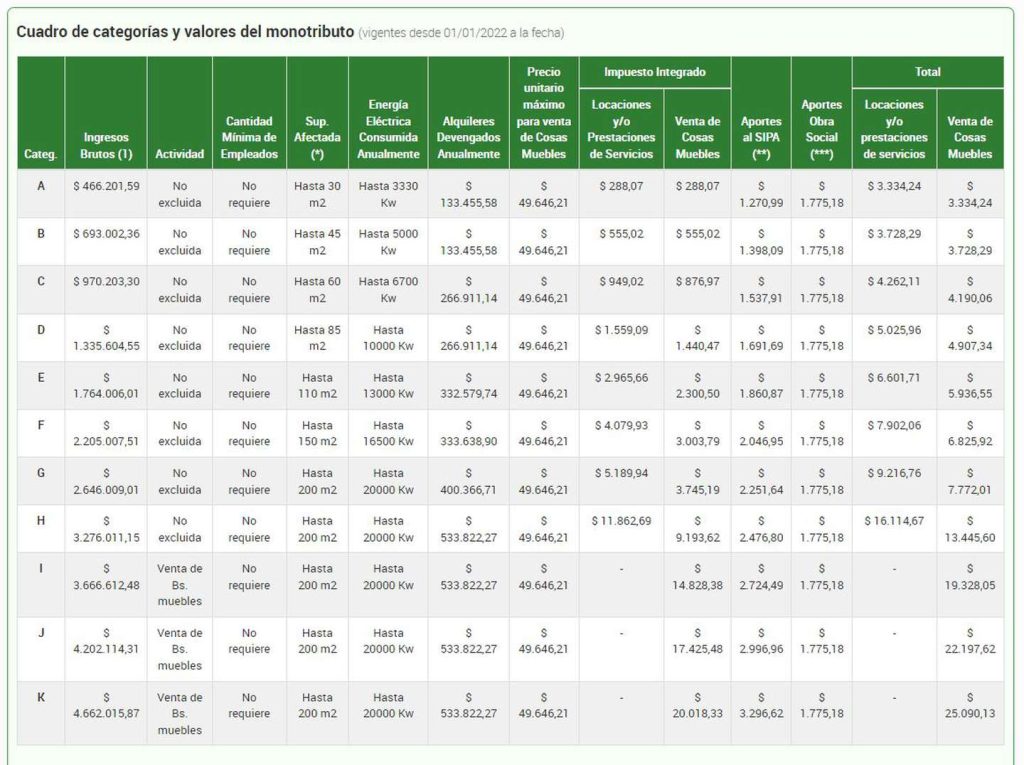The height and width of the screenshot is (765, 1024).
Task: Click the 'Aportes Obra Social (***)' header
Action: [821, 129]
